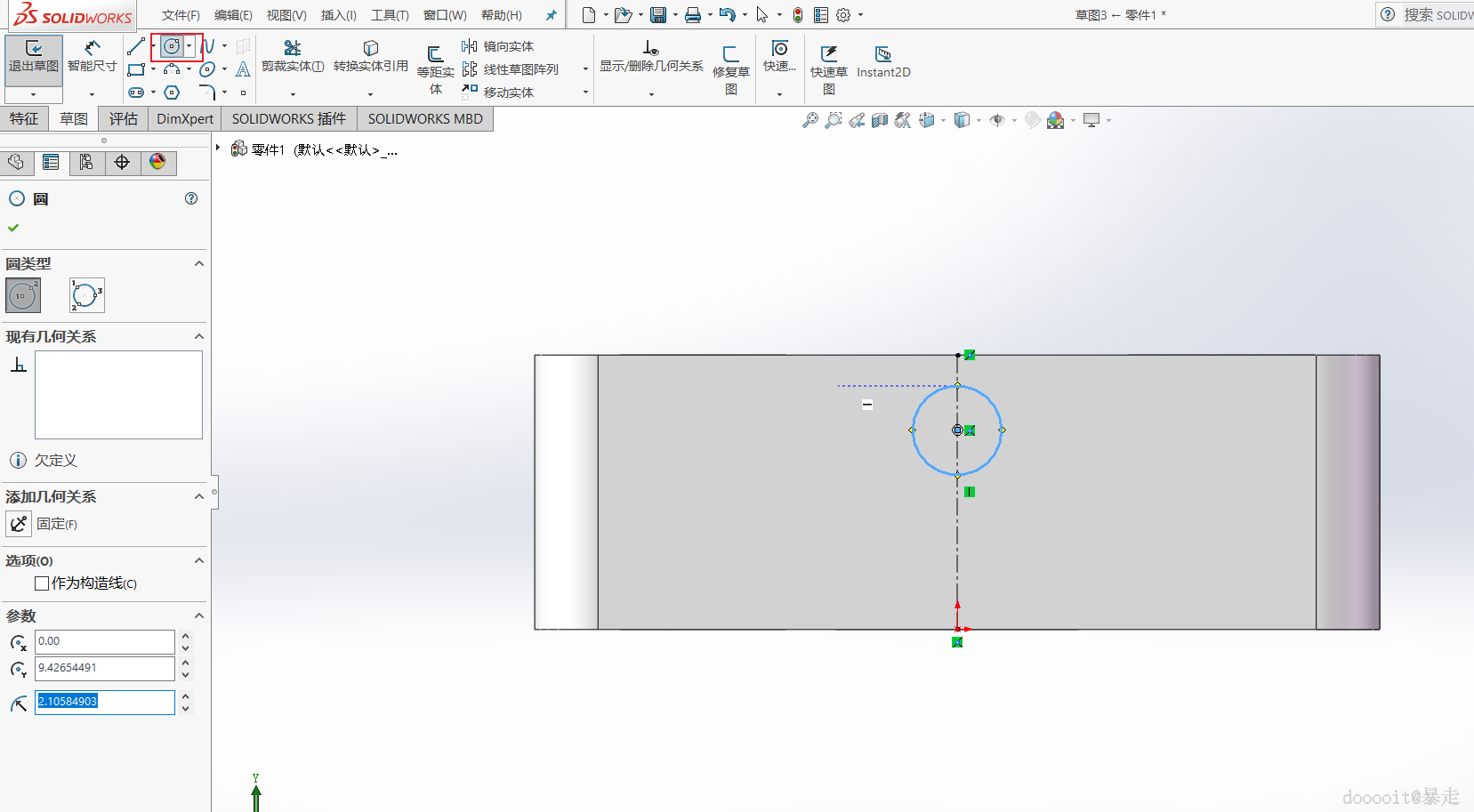The image size is (1474, 812).
Task: Select the perimeter circle type
Action: (x=86, y=295)
